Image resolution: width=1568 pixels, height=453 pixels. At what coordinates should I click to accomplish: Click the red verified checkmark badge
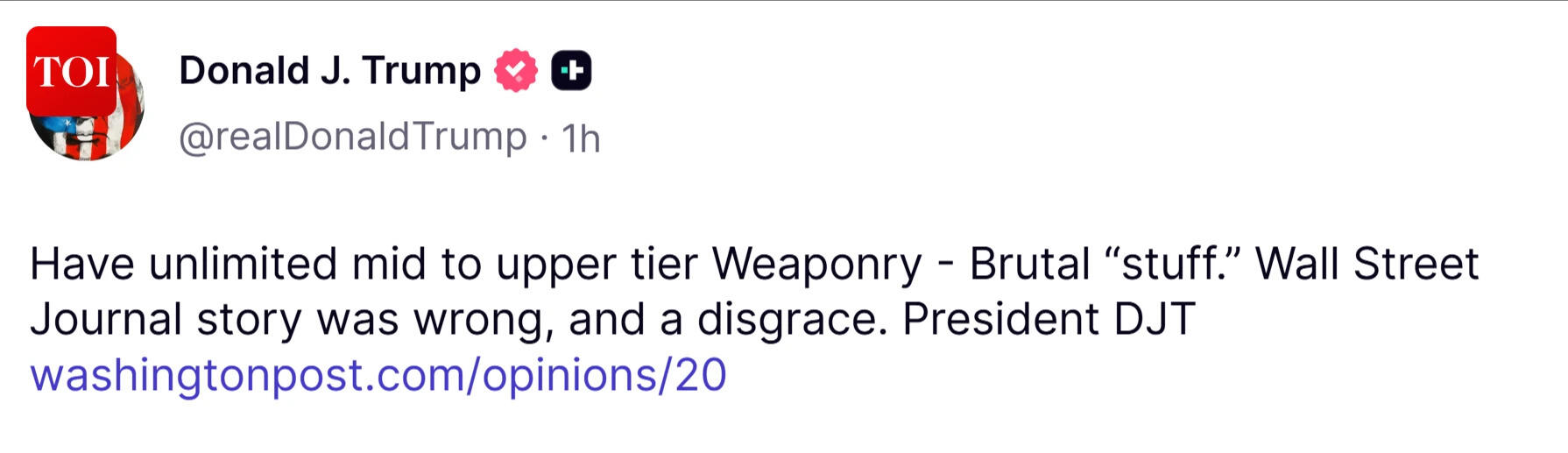pyautogui.click(x=516, y=70)
